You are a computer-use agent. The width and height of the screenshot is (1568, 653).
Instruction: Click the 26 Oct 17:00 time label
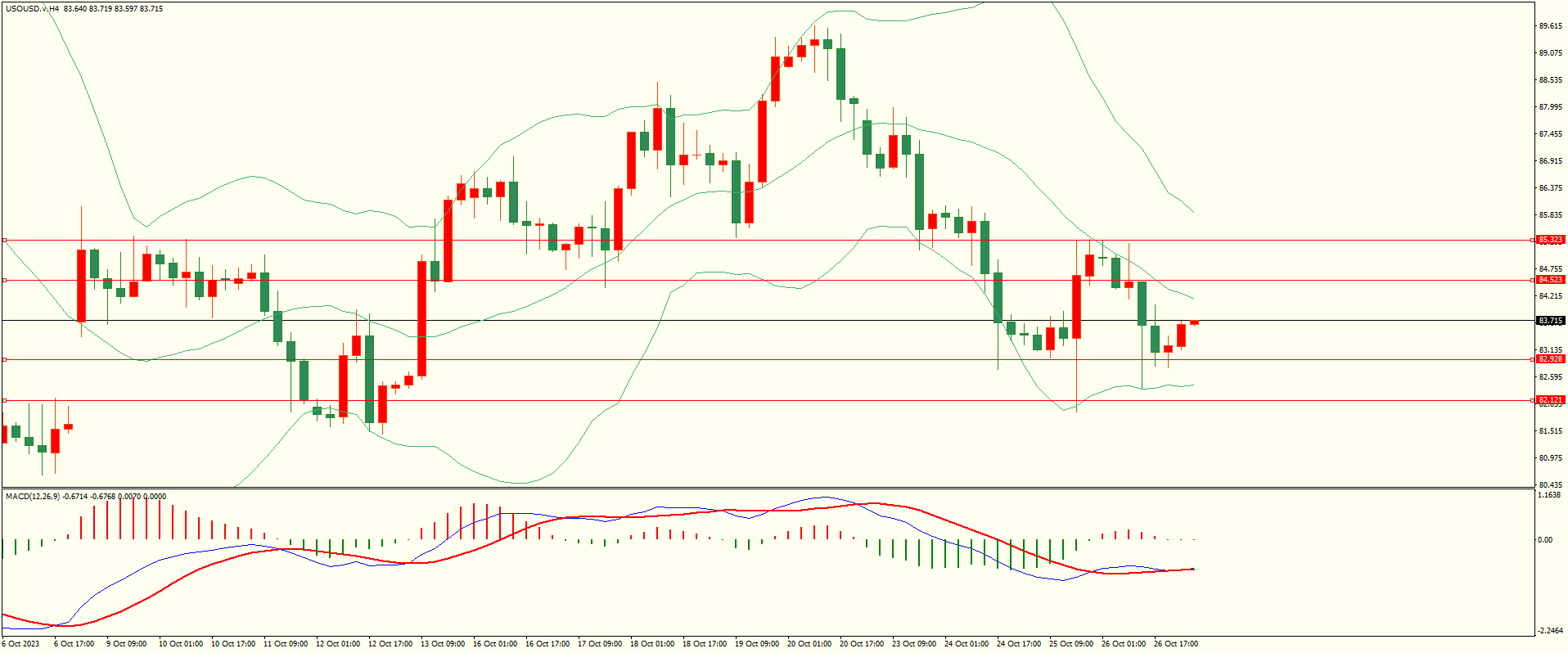click(x=1176, y=644)
